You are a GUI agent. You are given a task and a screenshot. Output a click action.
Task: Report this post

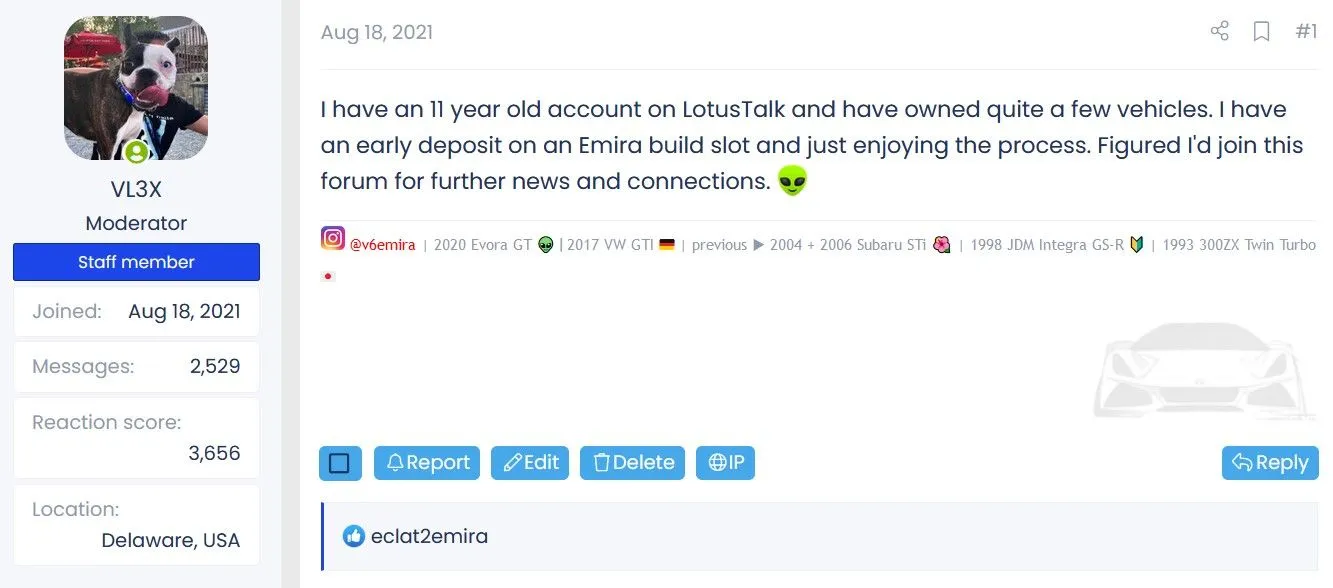point(427,463)
